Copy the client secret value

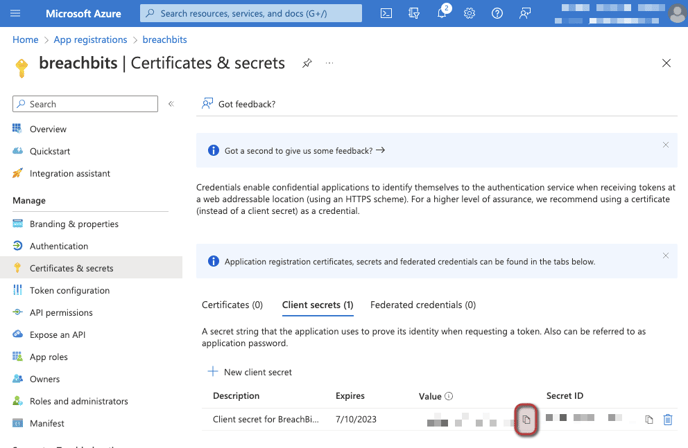(x=526, y=420)
